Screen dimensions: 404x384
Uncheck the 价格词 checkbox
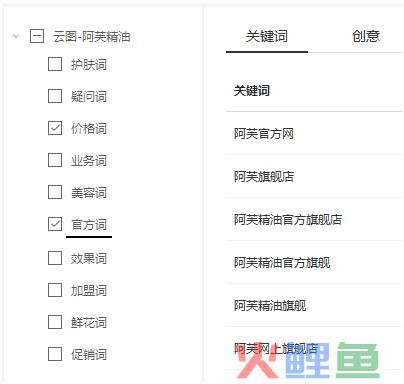[55, 128]
